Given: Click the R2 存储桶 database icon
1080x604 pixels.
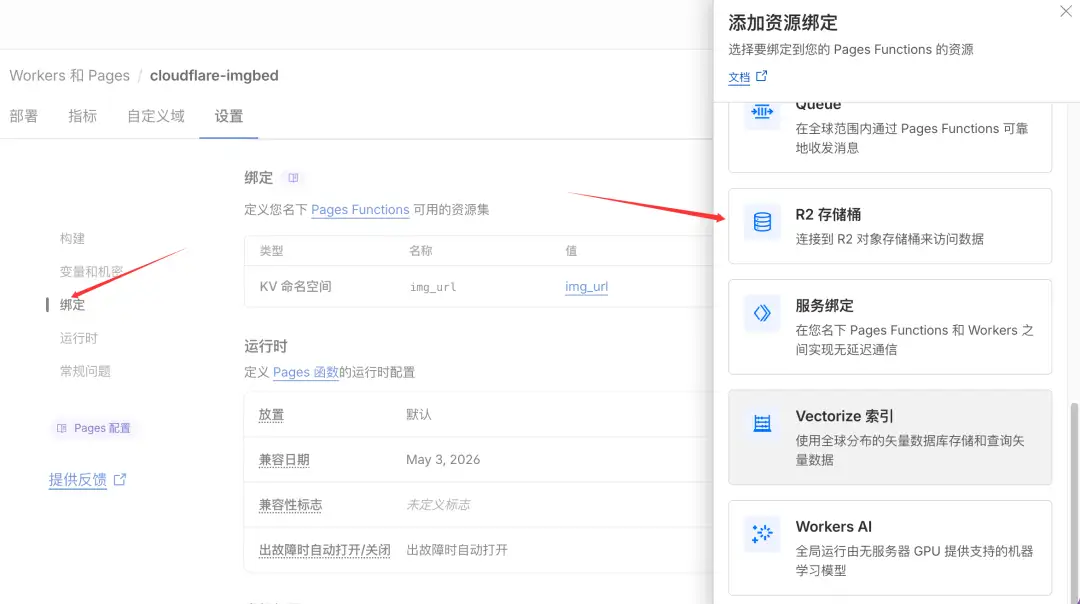Looking at the screenshot, I should point(762,222).
